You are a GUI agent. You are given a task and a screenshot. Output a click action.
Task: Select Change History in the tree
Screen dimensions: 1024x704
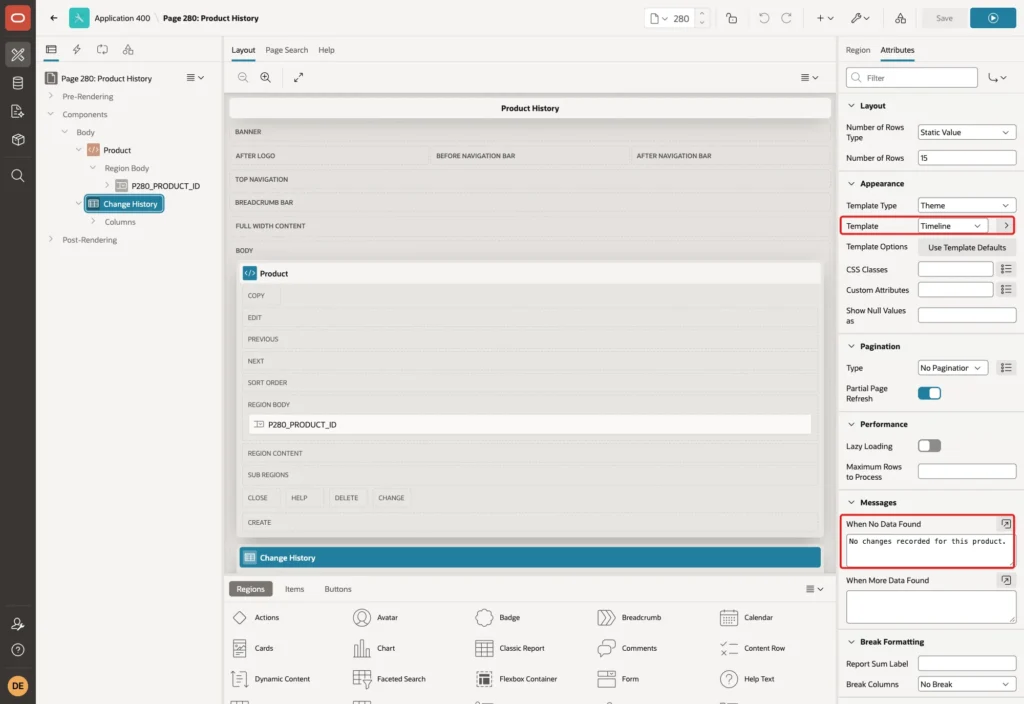point(124,204)
